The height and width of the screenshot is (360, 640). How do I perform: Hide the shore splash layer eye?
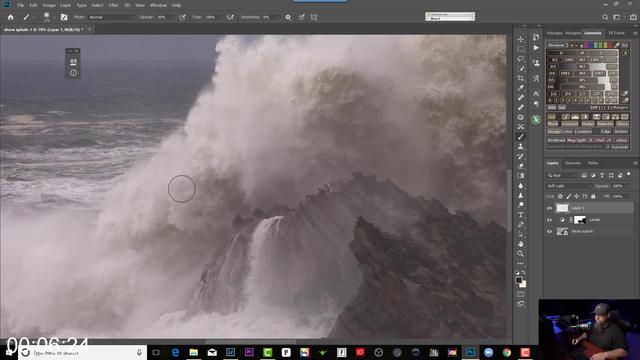click(x=549, y=231)
